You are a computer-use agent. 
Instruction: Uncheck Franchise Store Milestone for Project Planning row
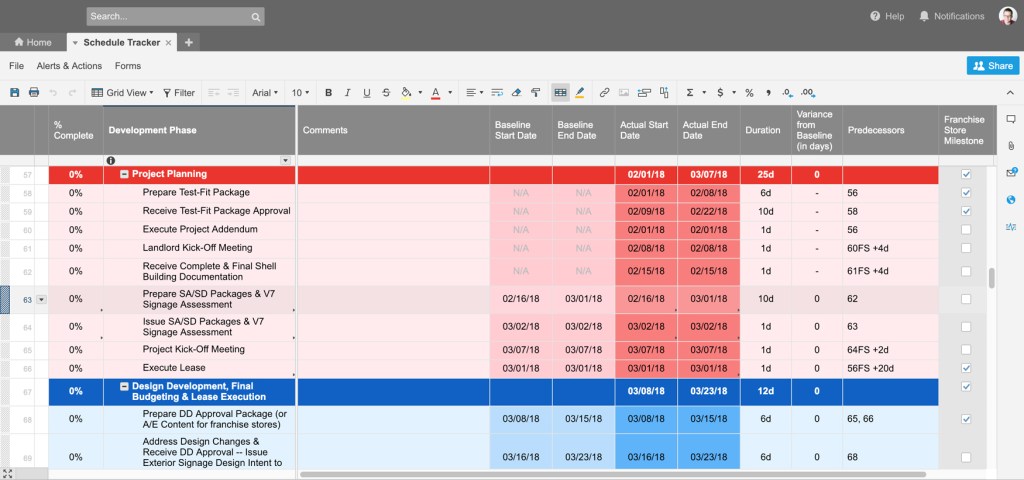(x=965, y=174)
